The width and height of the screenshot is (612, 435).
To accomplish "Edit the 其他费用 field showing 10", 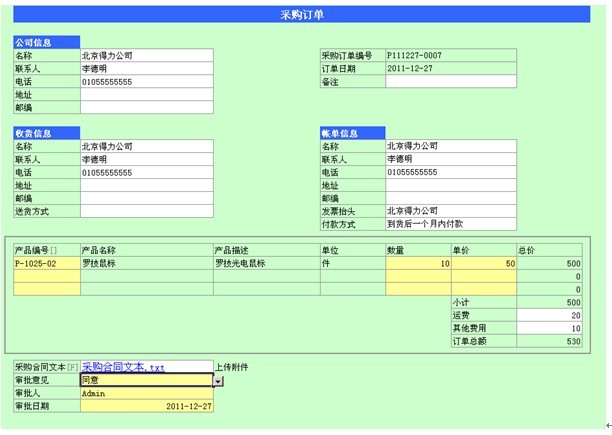I will click(x=551, y=327).
